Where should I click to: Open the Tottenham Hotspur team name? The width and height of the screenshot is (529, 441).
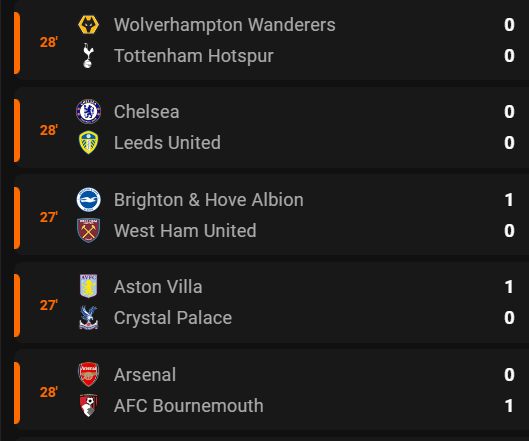[194, 56]
